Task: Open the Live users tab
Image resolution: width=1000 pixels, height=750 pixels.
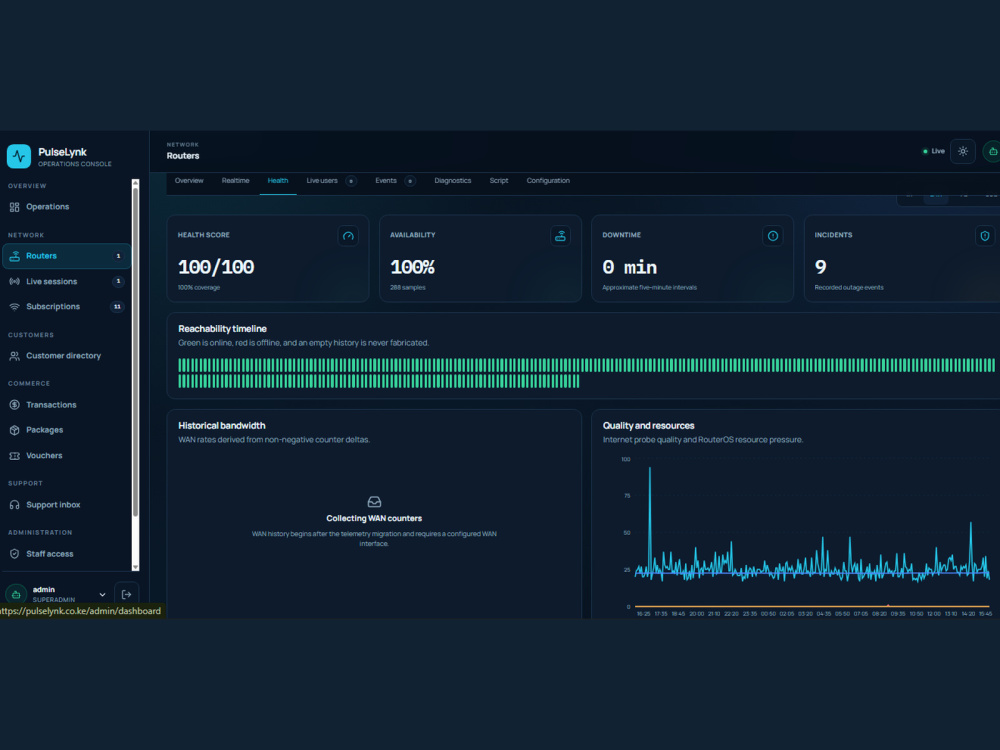Action: (x=322, y=181)
